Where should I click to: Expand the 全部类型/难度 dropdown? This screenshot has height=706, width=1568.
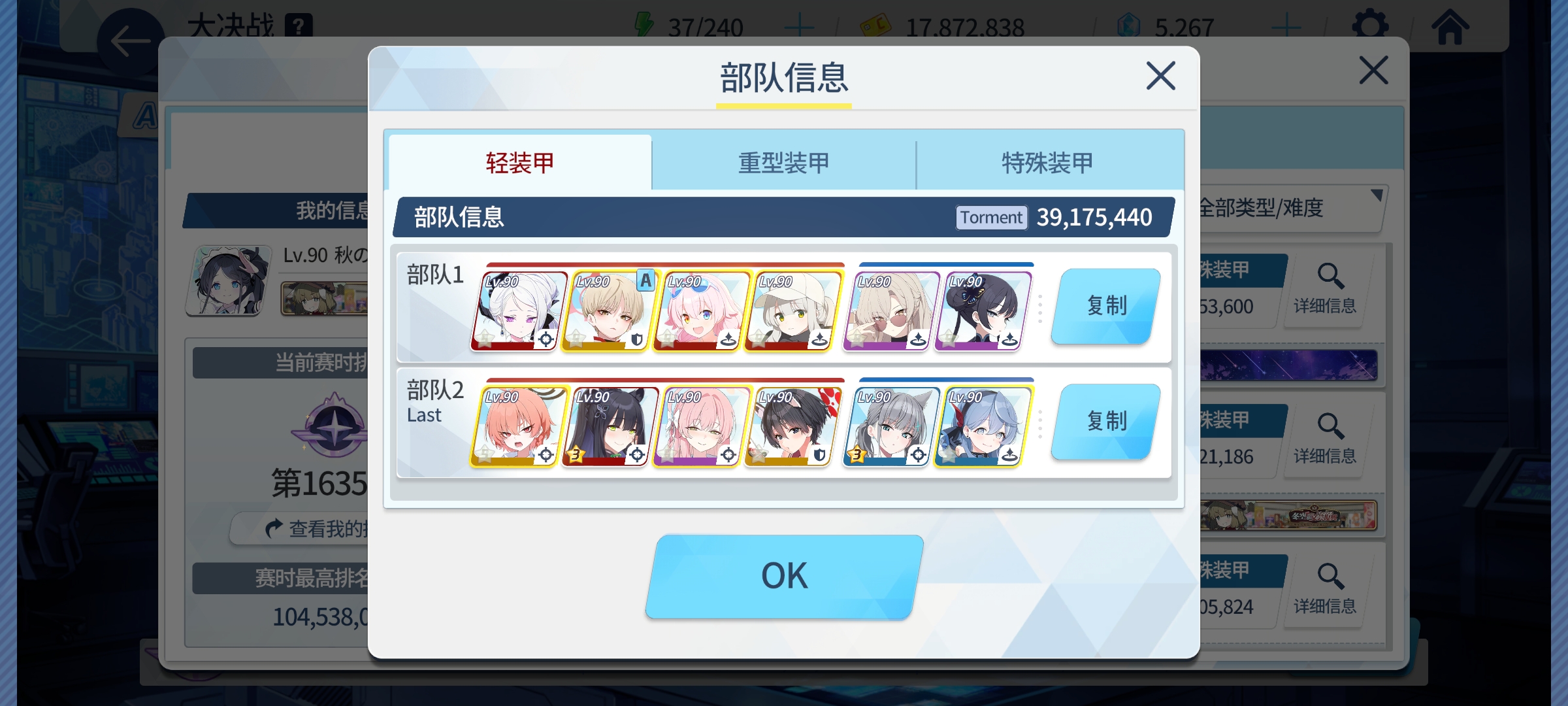1290,208
